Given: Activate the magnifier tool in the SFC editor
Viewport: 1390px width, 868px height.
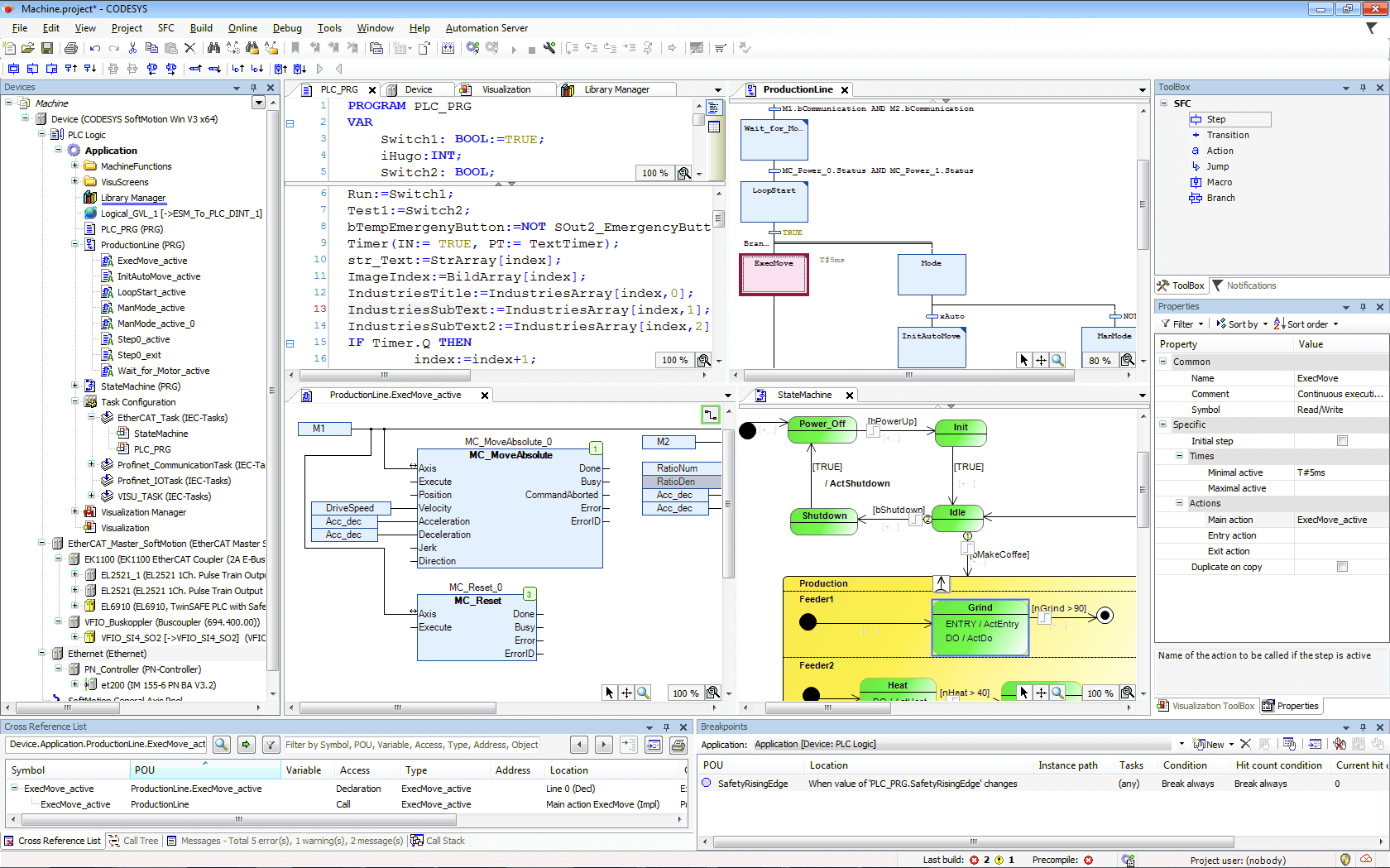Looking at the screenshot, I should (1057, 359).
